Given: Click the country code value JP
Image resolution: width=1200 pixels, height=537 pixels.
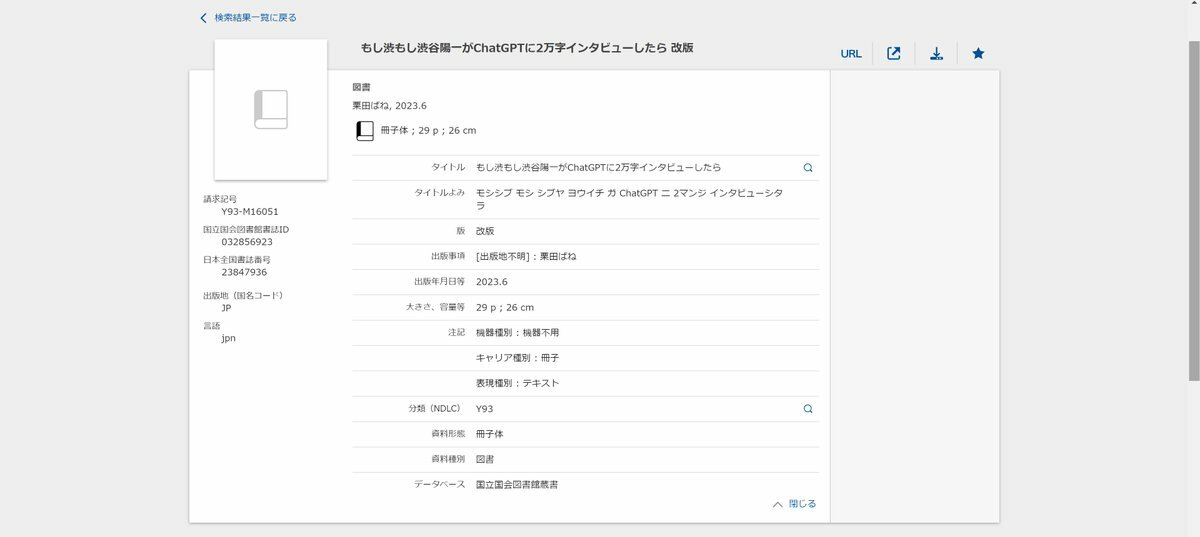Looking at the screenshot, I should coord(227,308).
